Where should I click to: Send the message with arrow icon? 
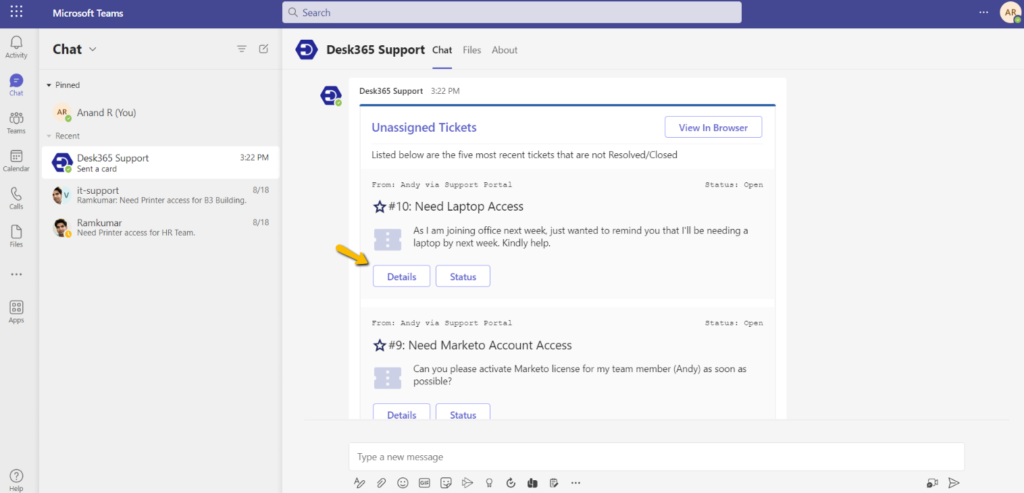(x=953, y=483)
